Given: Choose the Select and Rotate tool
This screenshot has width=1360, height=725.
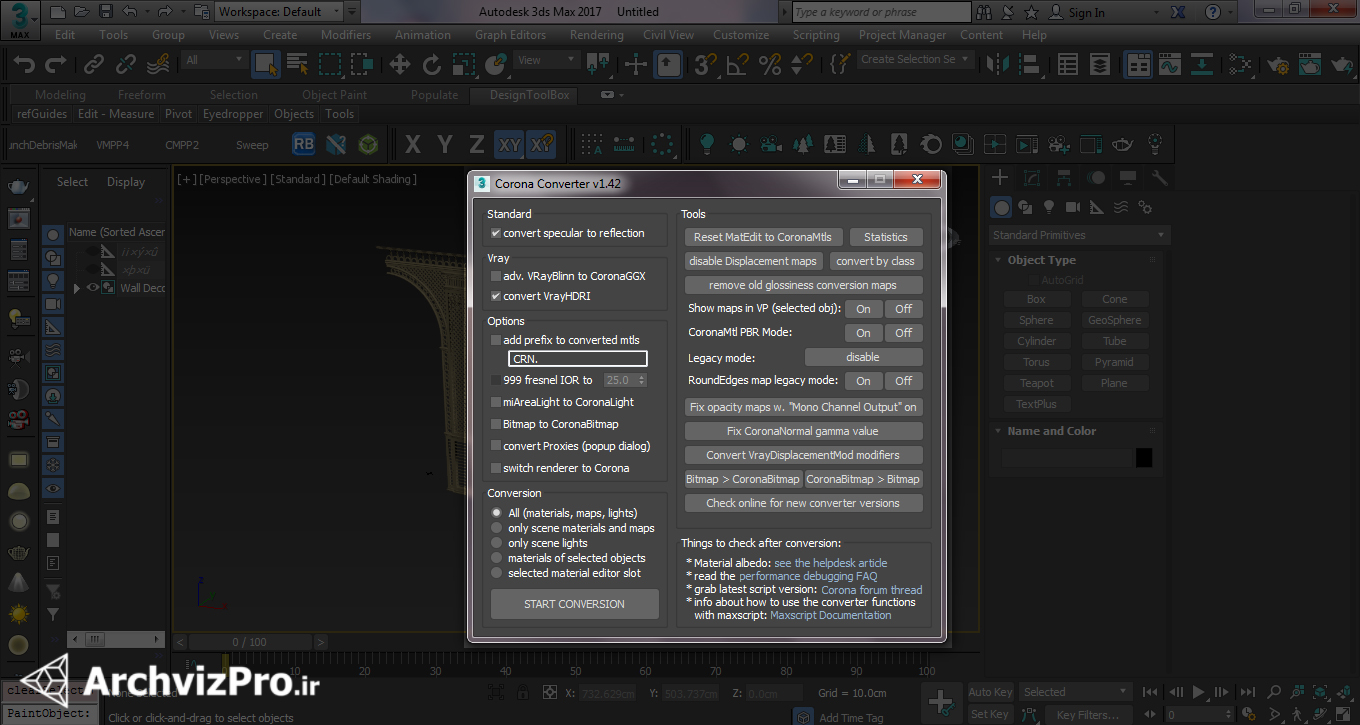Looking at the screenshot, I should tap(432, 64).
